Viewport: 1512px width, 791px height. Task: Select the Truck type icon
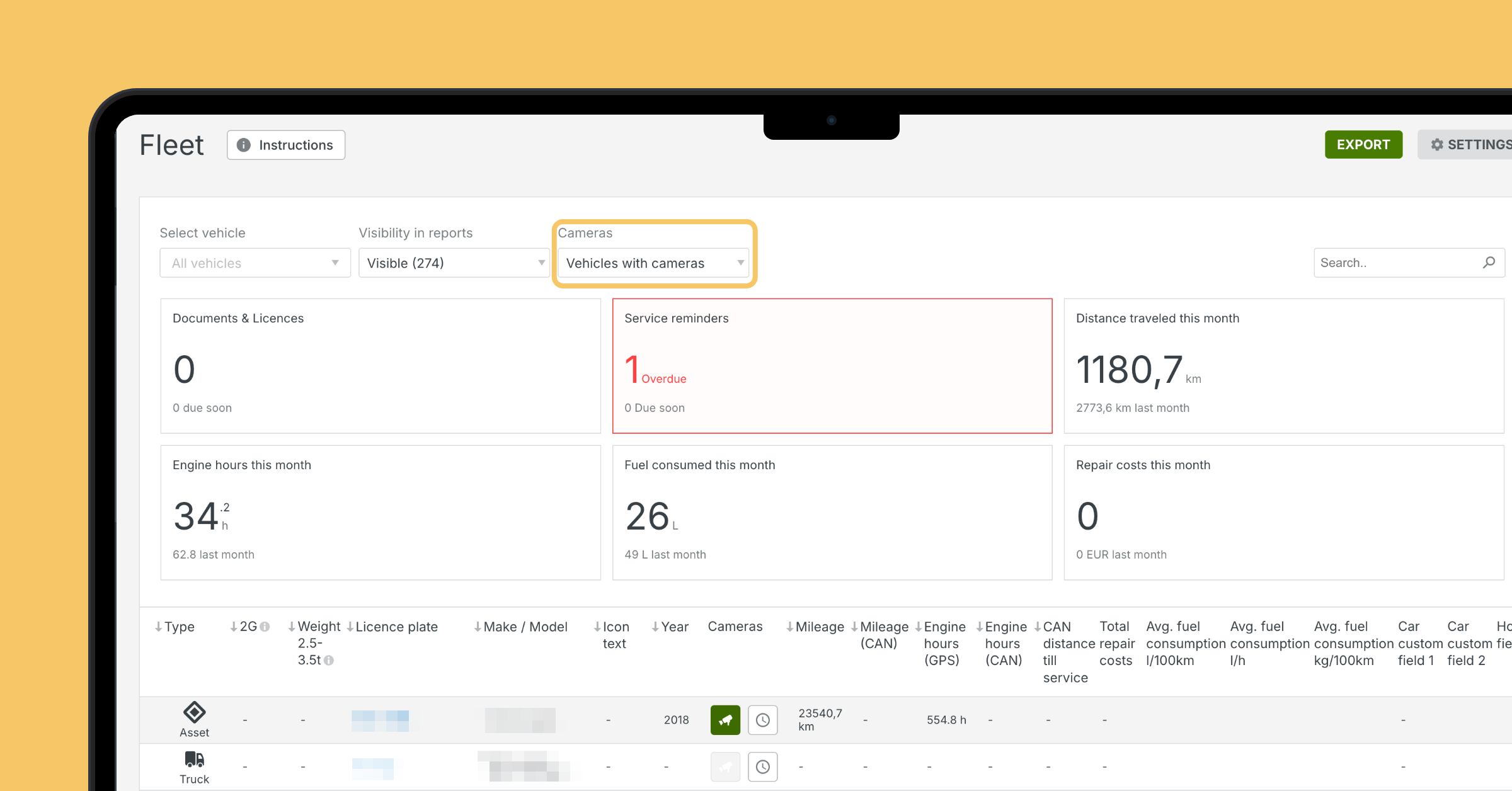(194, 759)
